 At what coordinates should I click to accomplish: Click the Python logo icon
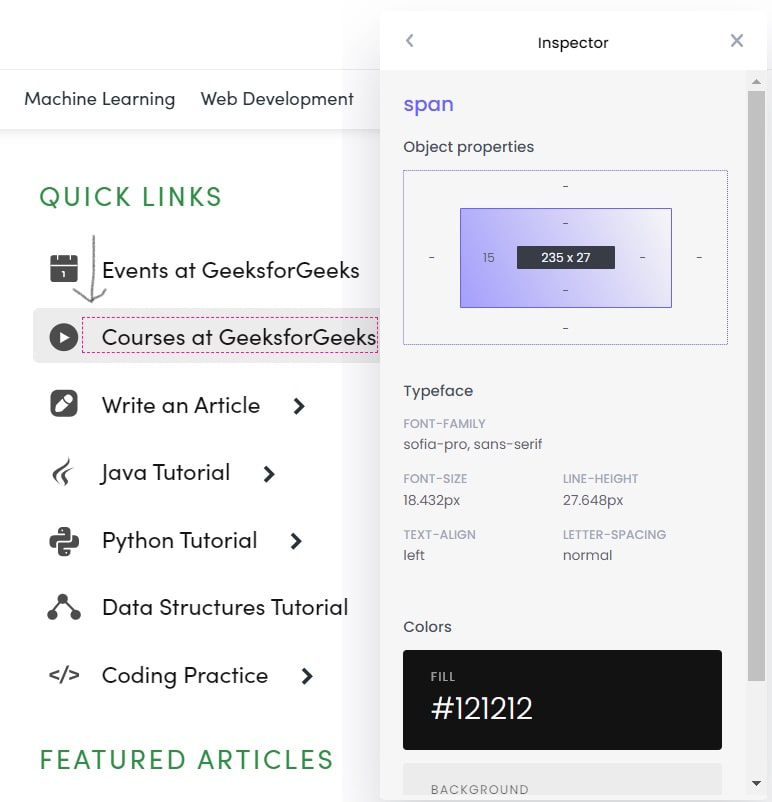point(64,541)
